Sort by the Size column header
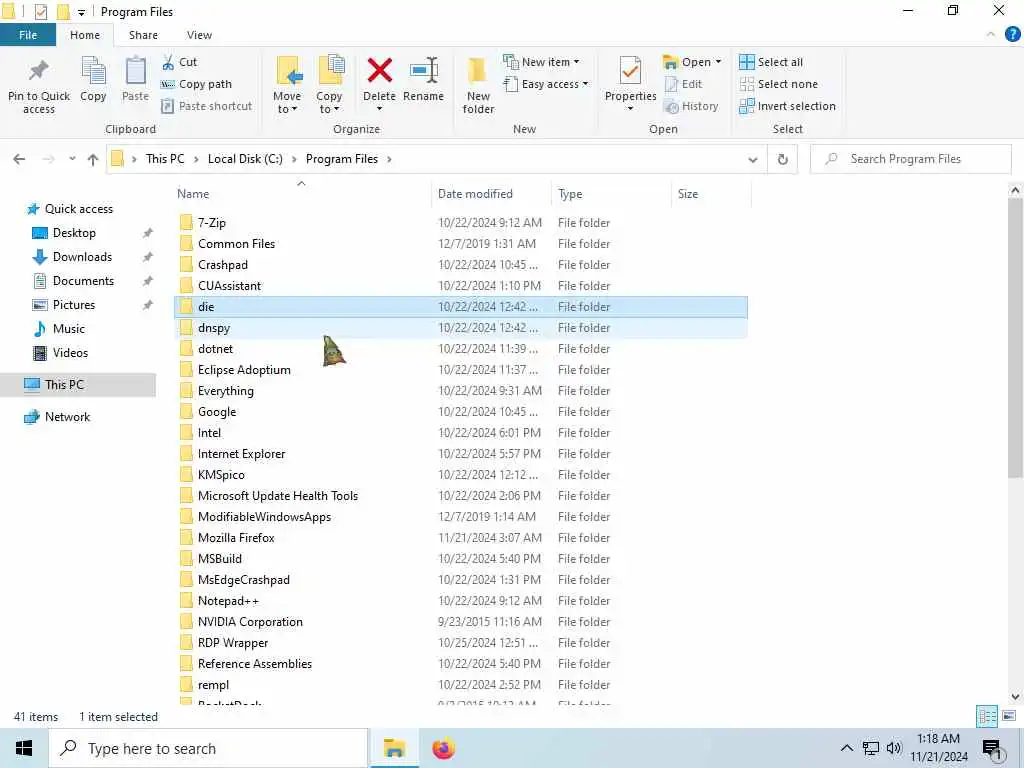 click(x=711, y=194)
